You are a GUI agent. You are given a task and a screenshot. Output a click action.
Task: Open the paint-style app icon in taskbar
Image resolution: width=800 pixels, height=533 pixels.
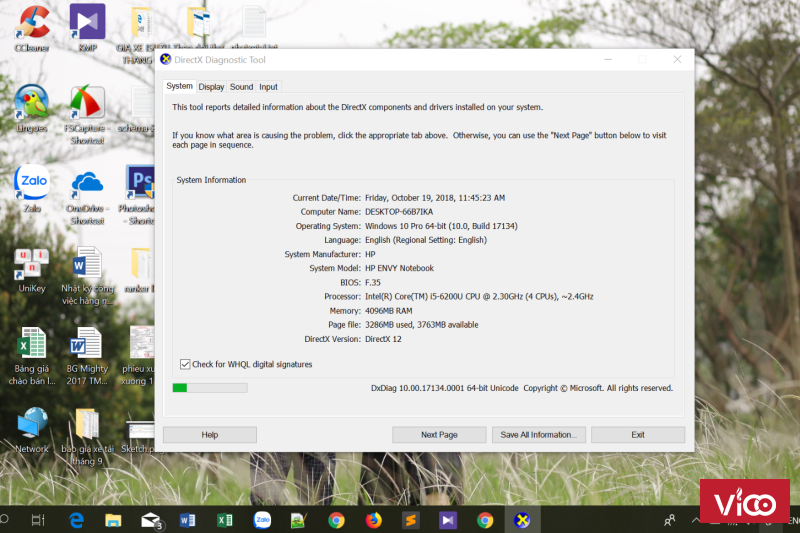298,520
